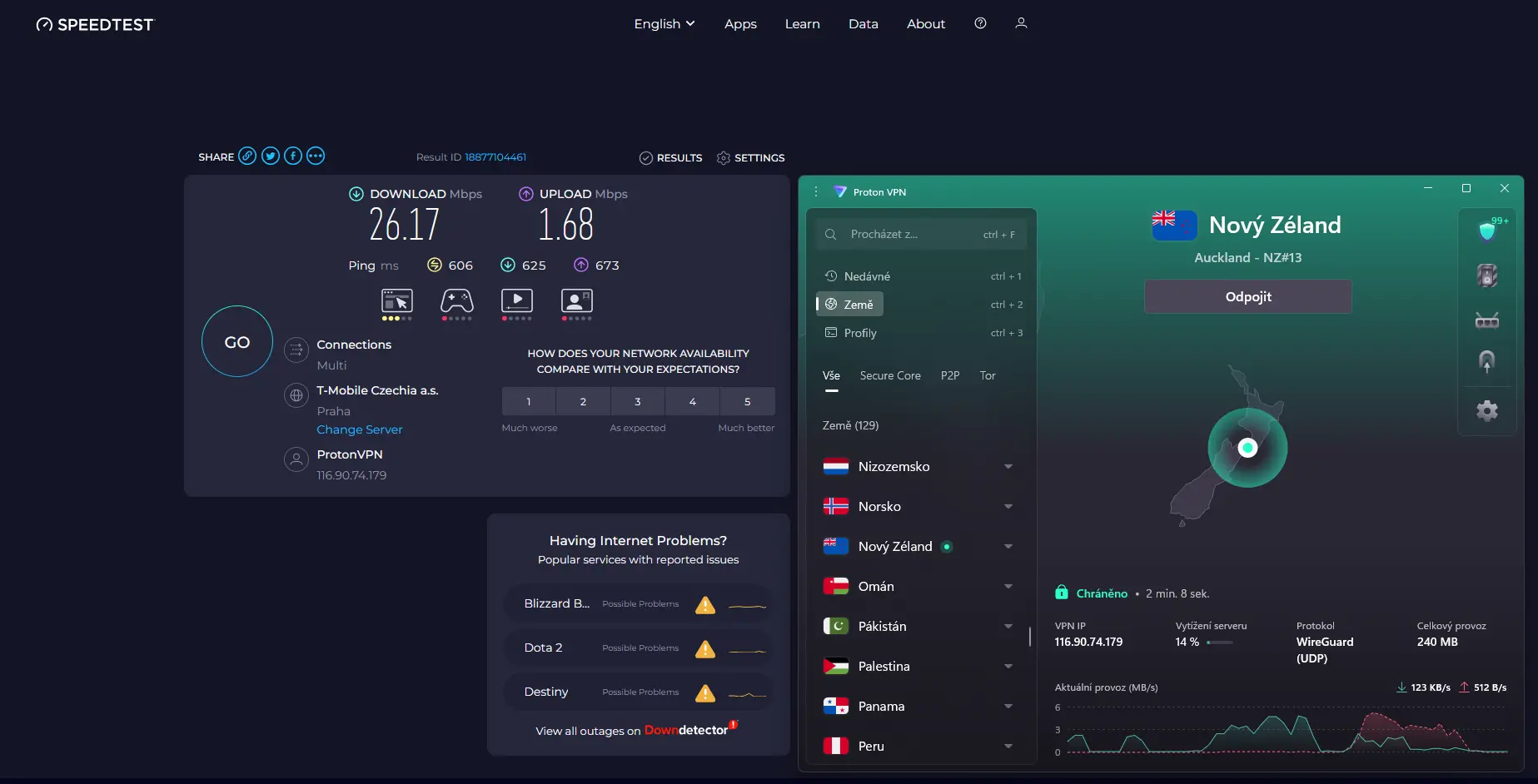Open the port forwarding panel

click(x=1487, y=320)
